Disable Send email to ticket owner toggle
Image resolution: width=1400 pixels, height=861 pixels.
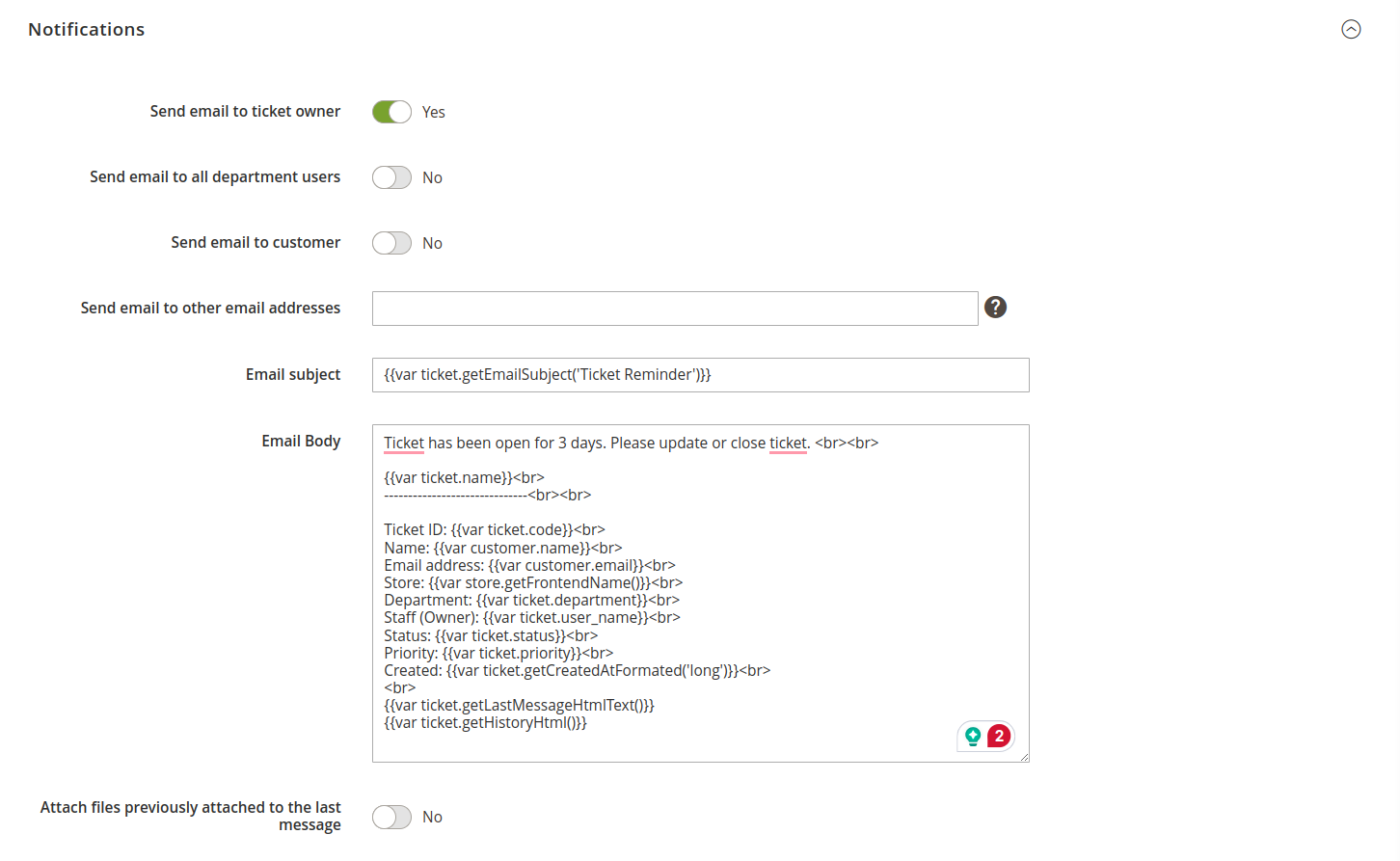391,112
